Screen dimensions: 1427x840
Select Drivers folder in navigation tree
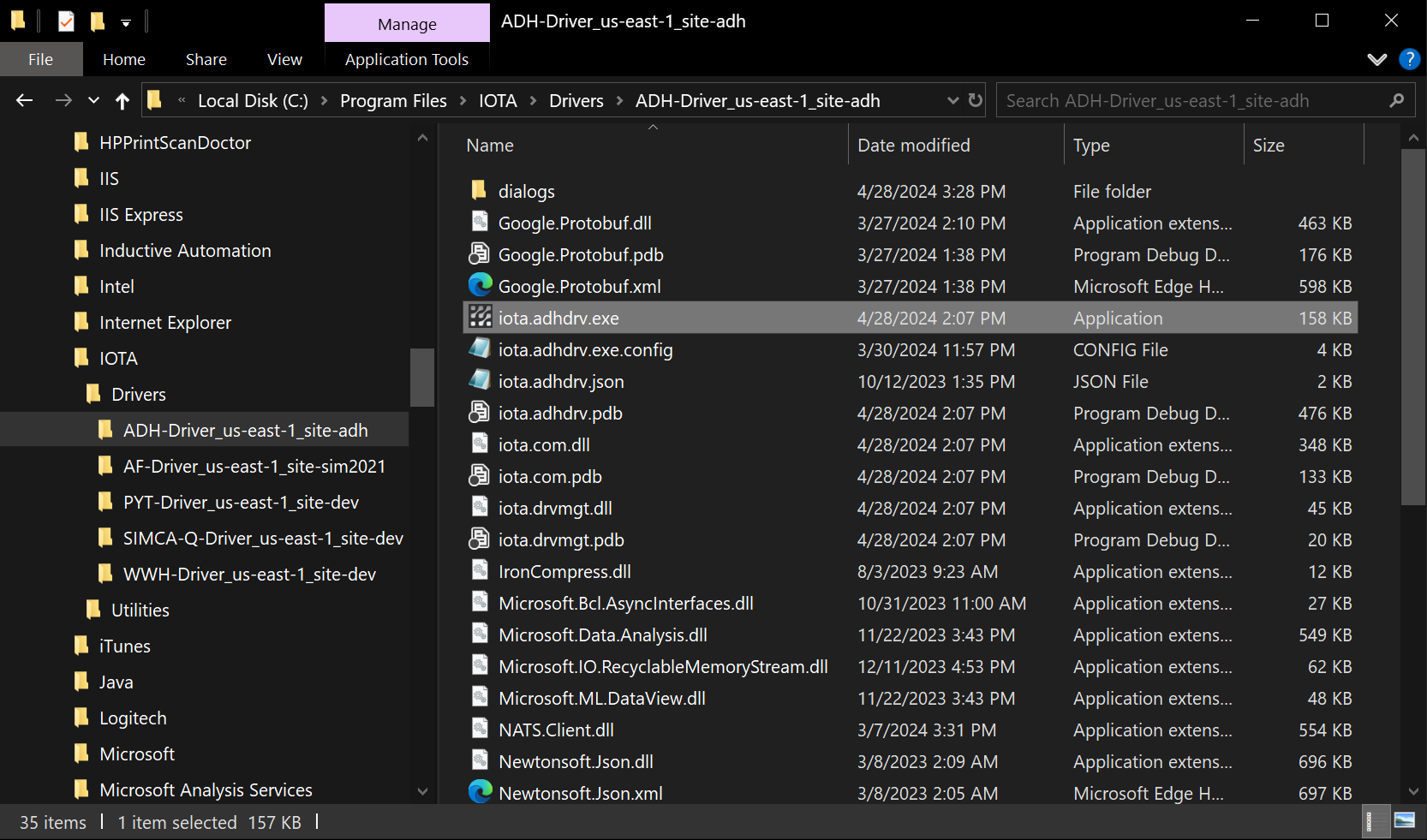[x=139, y=394]
